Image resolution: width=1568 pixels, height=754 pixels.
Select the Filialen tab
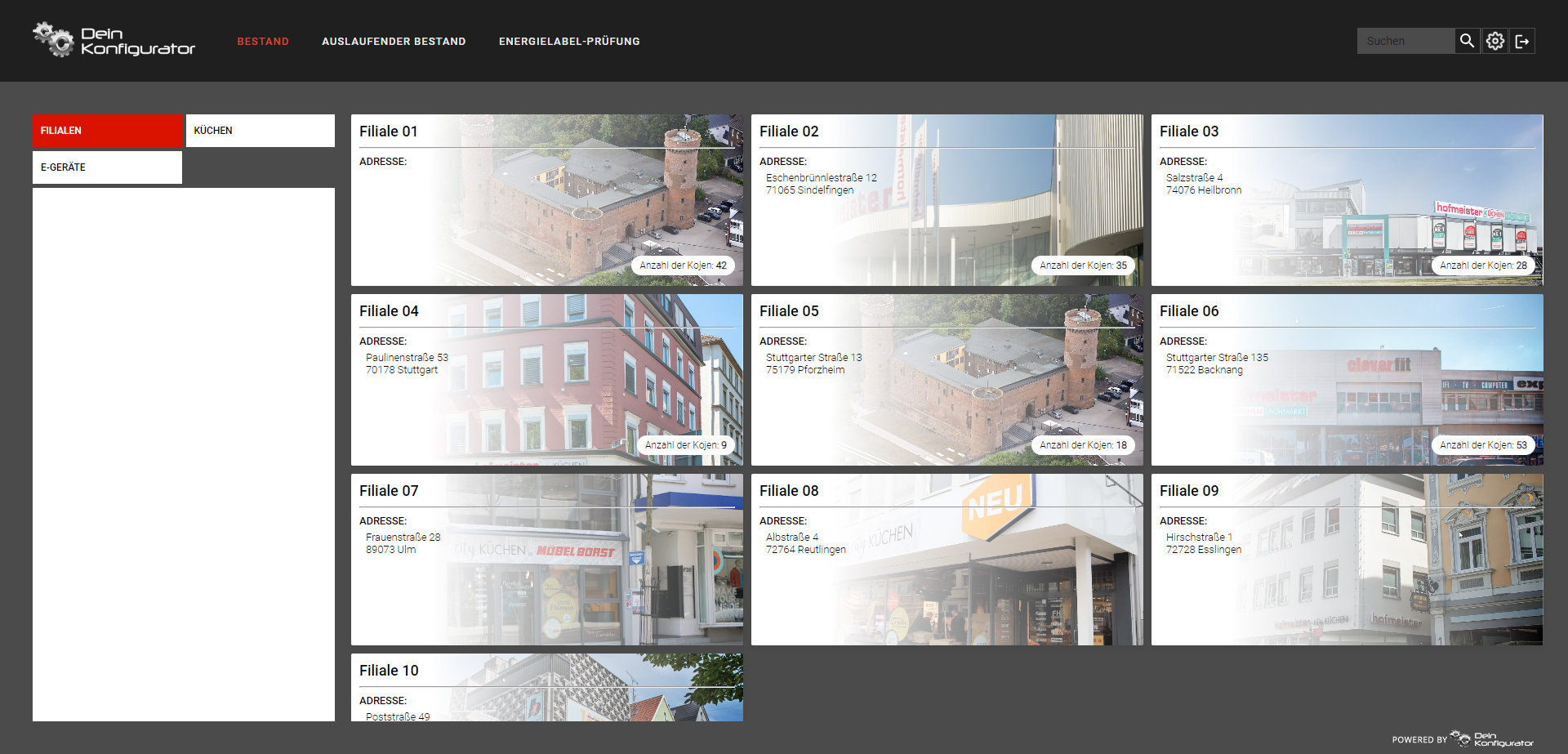107,131
